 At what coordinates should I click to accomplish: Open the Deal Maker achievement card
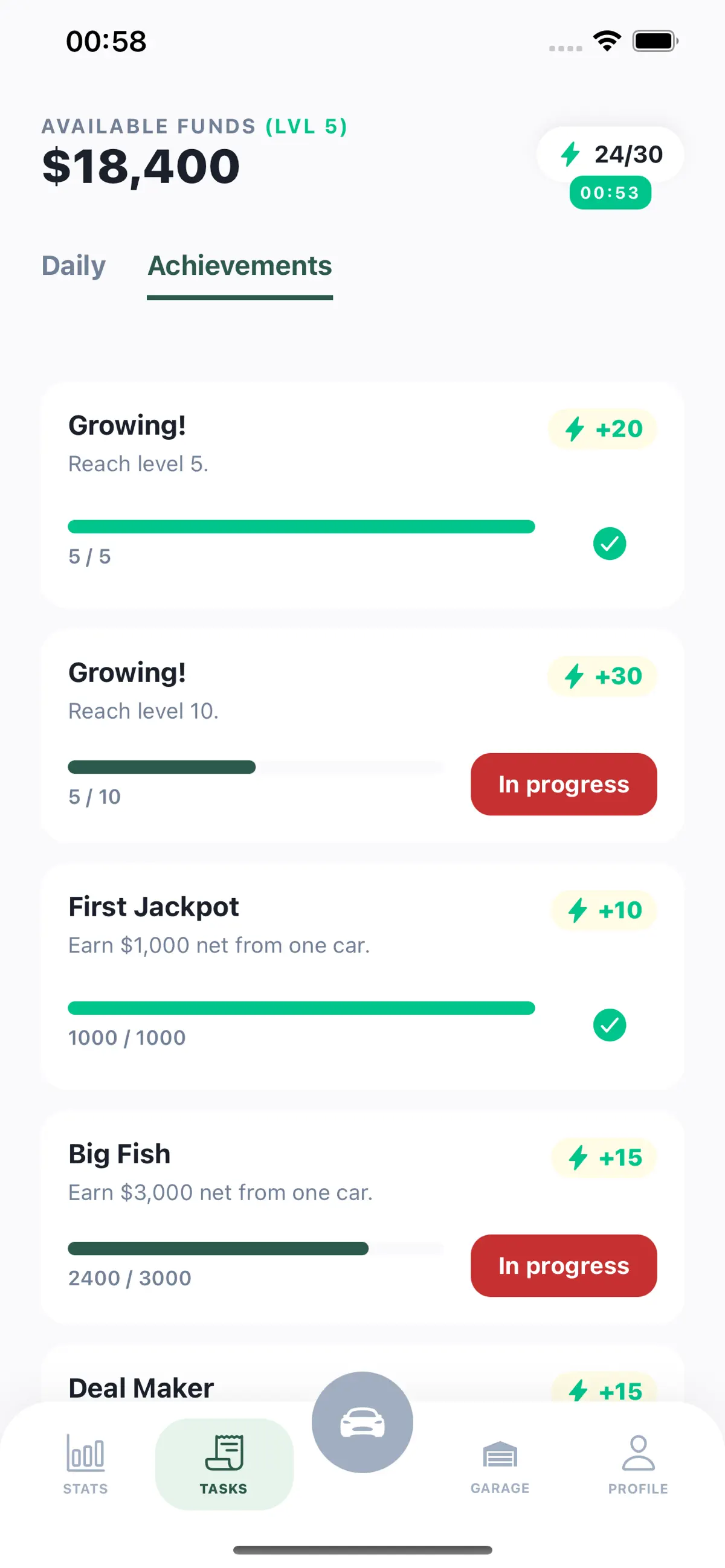click(x=362, y=1377)
